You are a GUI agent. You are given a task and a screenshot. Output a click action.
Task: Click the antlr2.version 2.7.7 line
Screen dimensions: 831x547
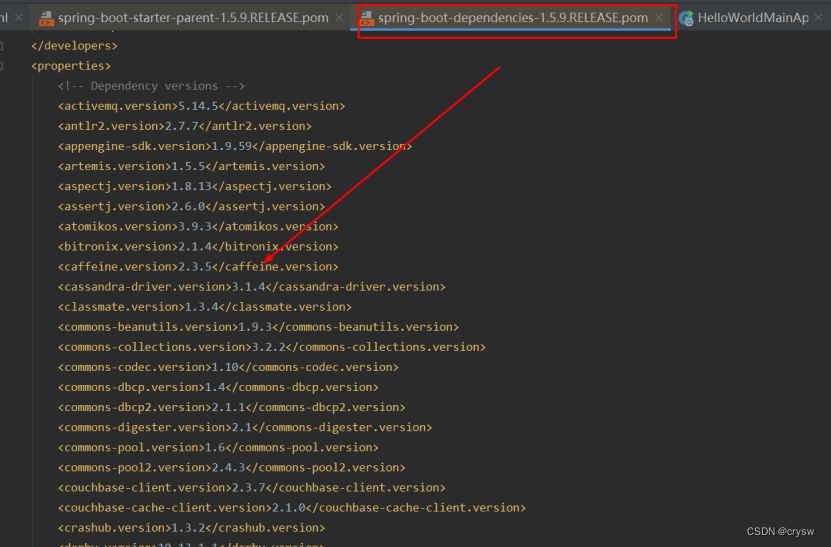point(184,126)
